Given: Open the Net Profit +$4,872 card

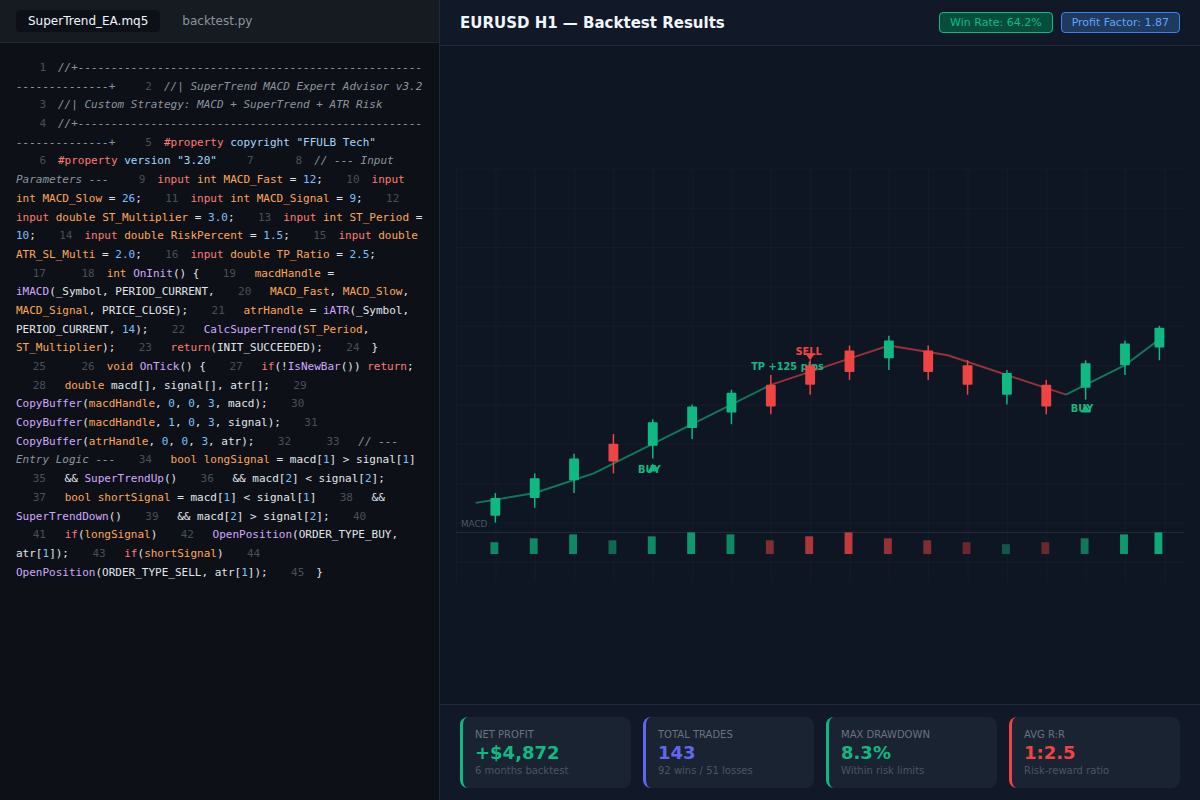Looking at the screenshot, I should point(545,752).
